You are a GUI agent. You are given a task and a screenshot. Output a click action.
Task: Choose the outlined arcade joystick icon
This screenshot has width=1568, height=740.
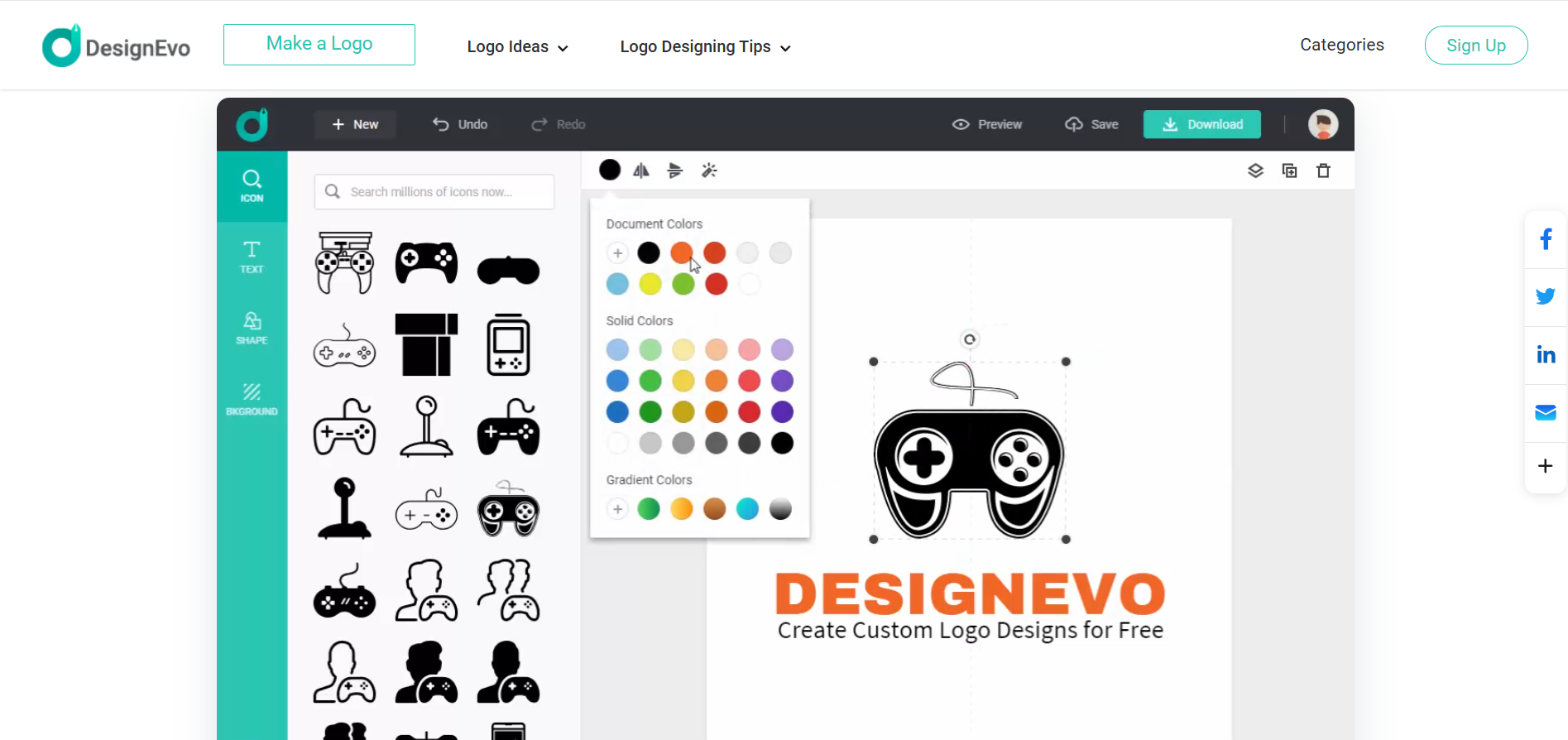click(427, 426)
